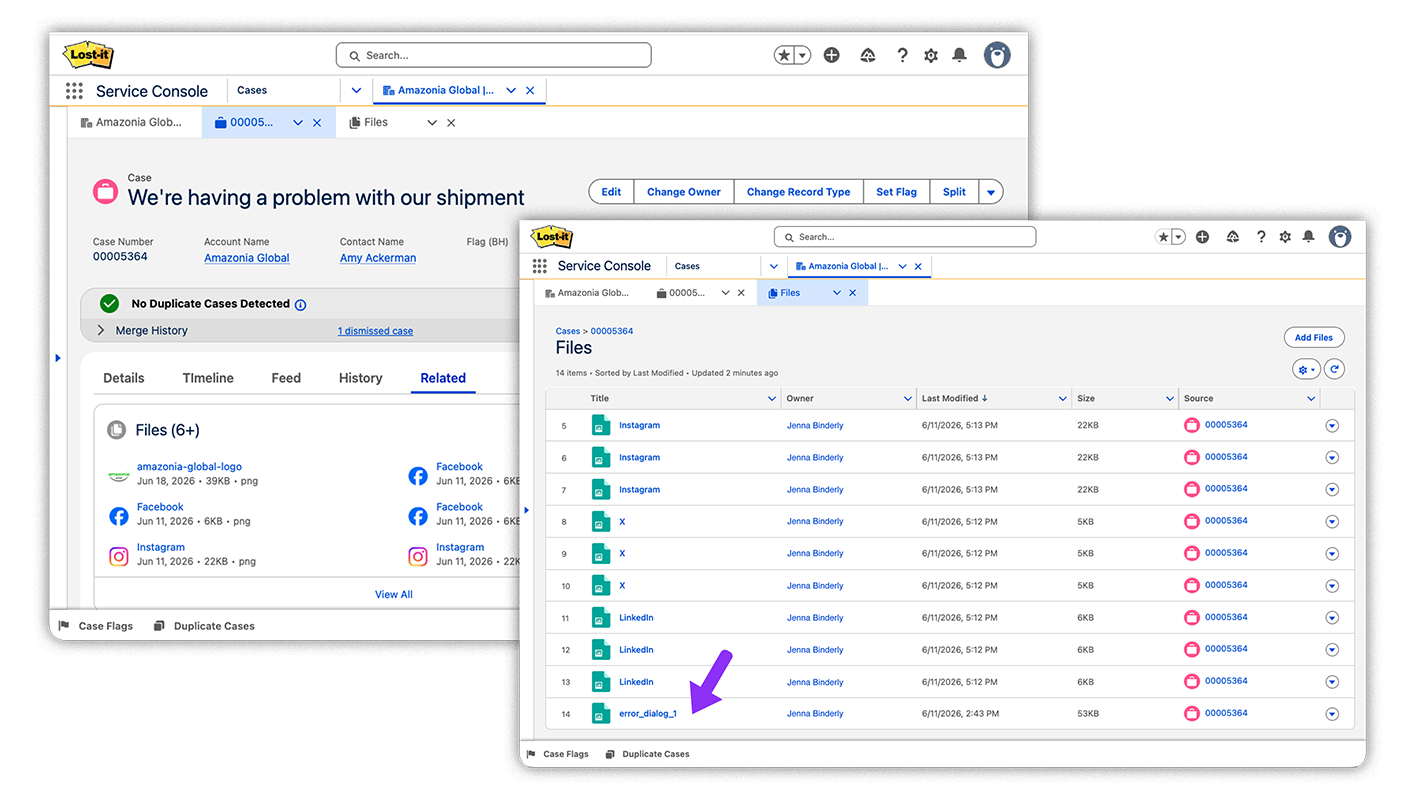Switch to the Feed tab
Image resolution: width=1416 pixels, height=800 pixels.
click(x=286, y=378)
